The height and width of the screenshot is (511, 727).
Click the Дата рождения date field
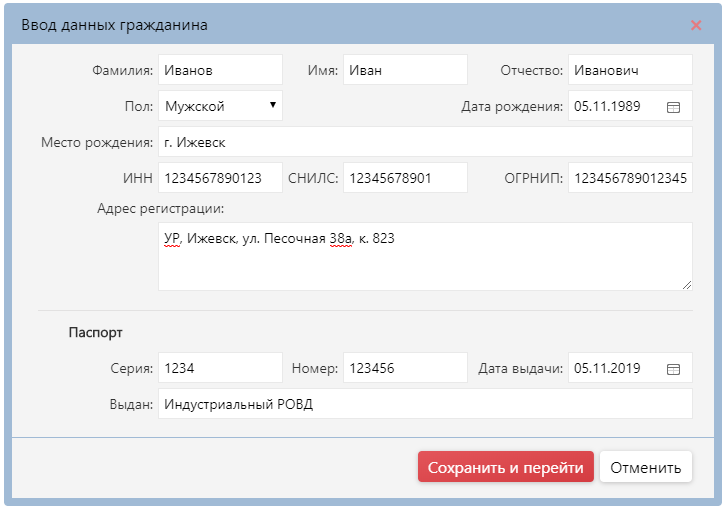click(615, 106)
